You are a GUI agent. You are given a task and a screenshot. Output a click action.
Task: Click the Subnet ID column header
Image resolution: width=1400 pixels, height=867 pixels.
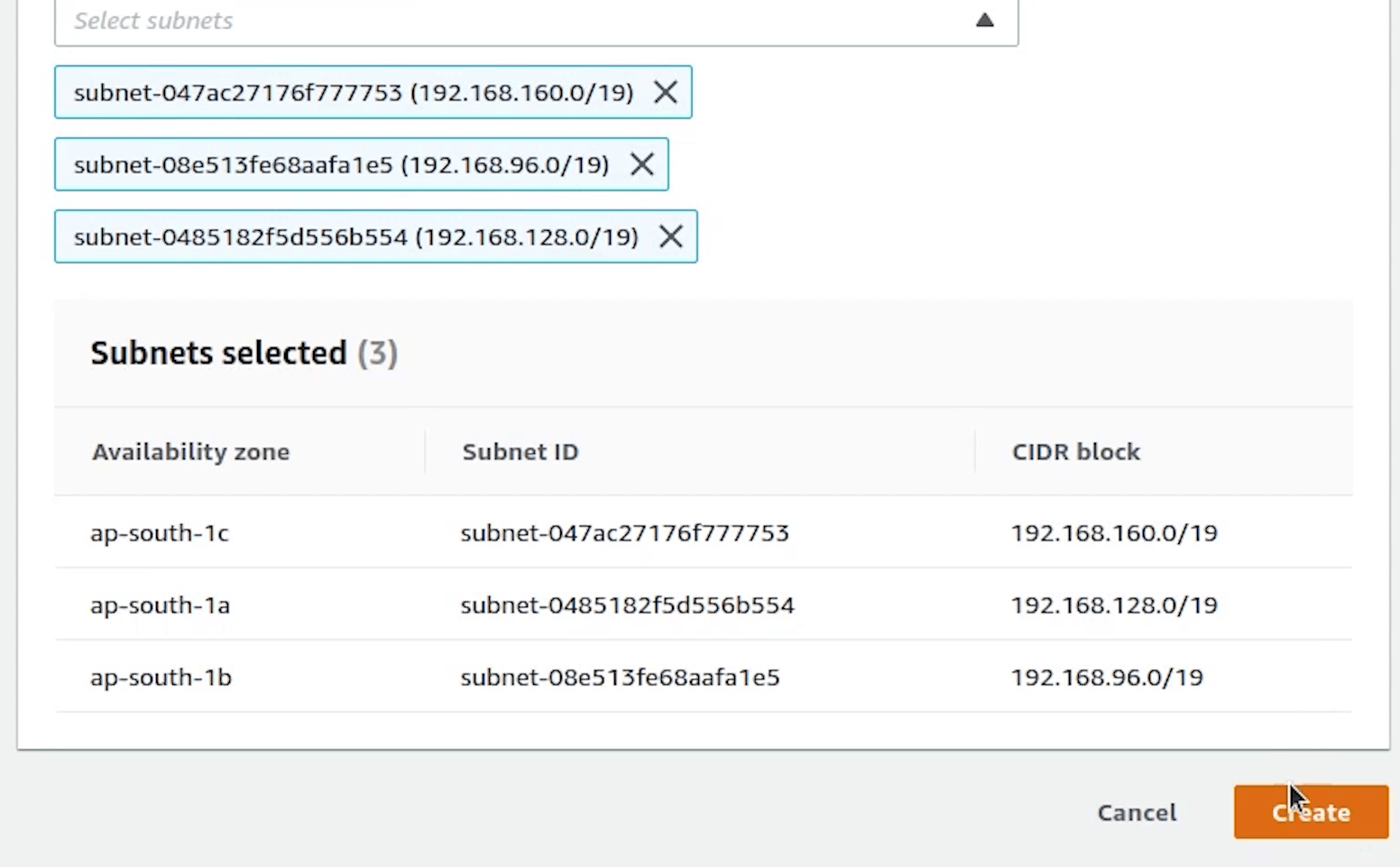(x=520, y=451)
